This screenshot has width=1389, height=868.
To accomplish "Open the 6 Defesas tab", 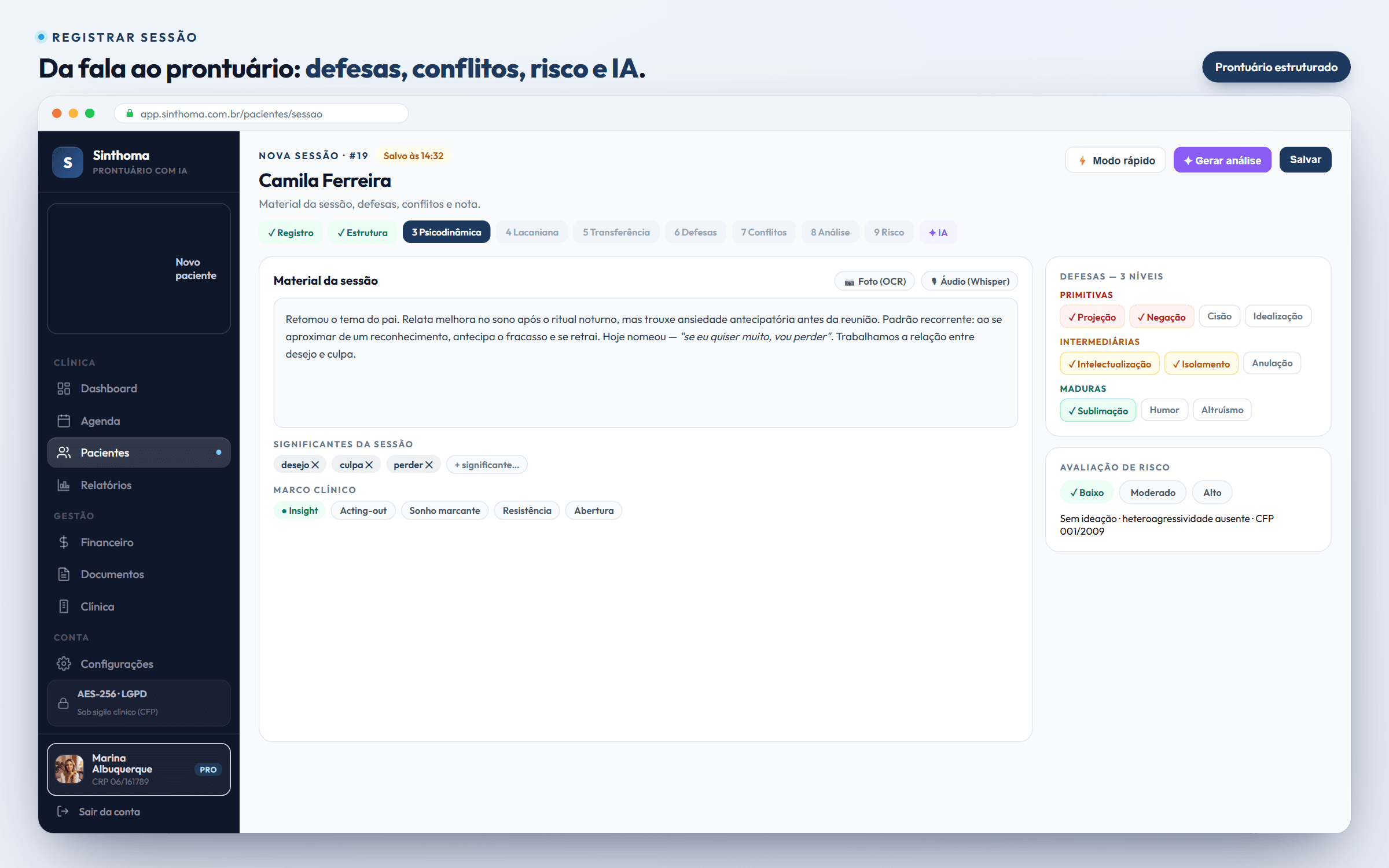I will pyautogui.click(x=696, y=232).
